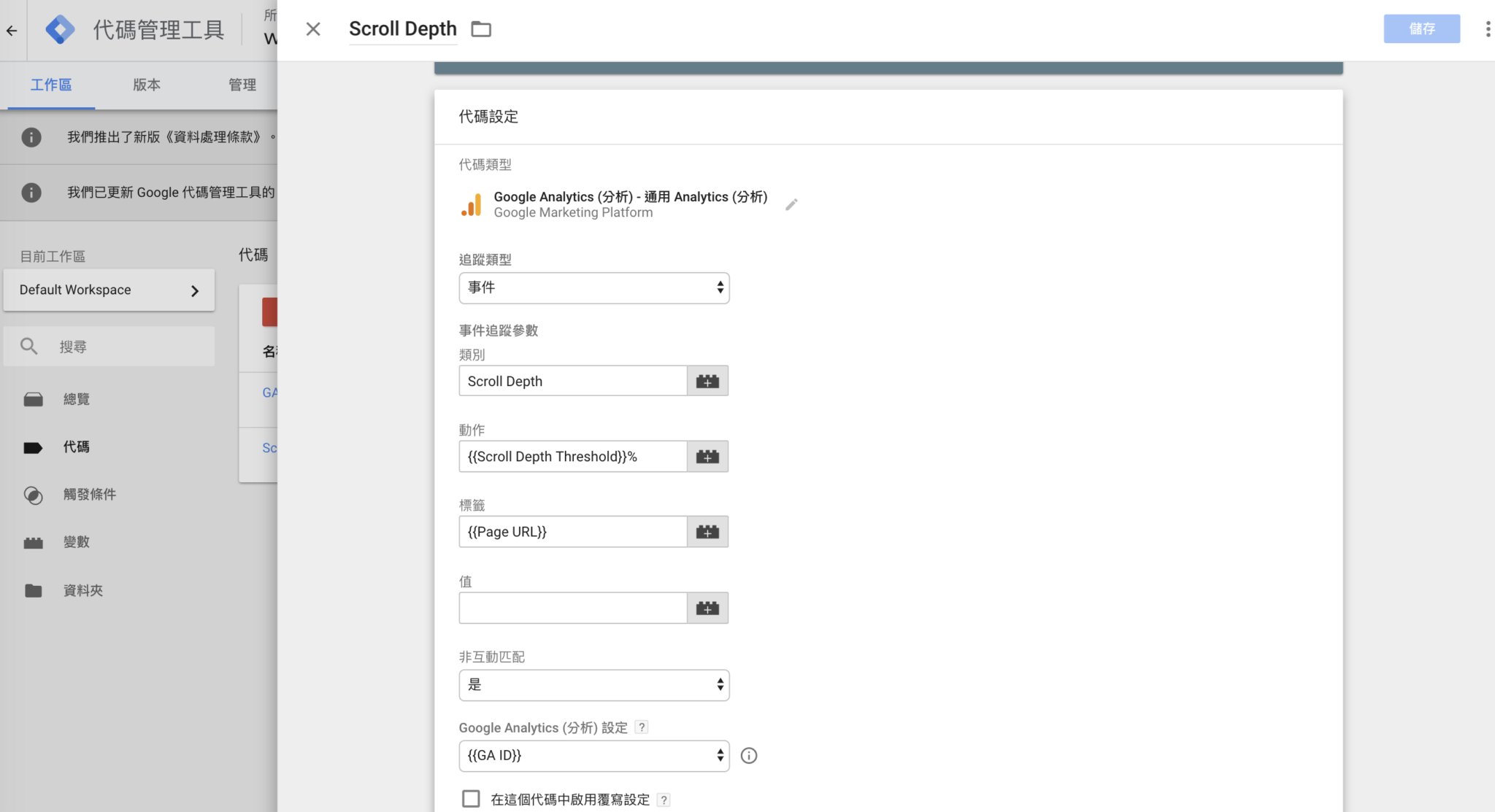This screenshot has height=812, width=1495.
Task: Click the 觸發條件 circle icon
Action: coord(34,495)
